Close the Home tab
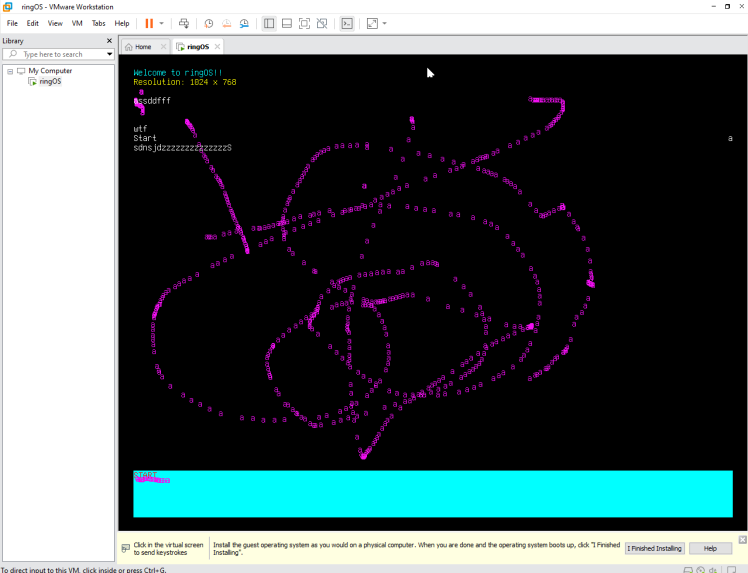The width and height of the screenshot is (748, 573). (163, 47)
